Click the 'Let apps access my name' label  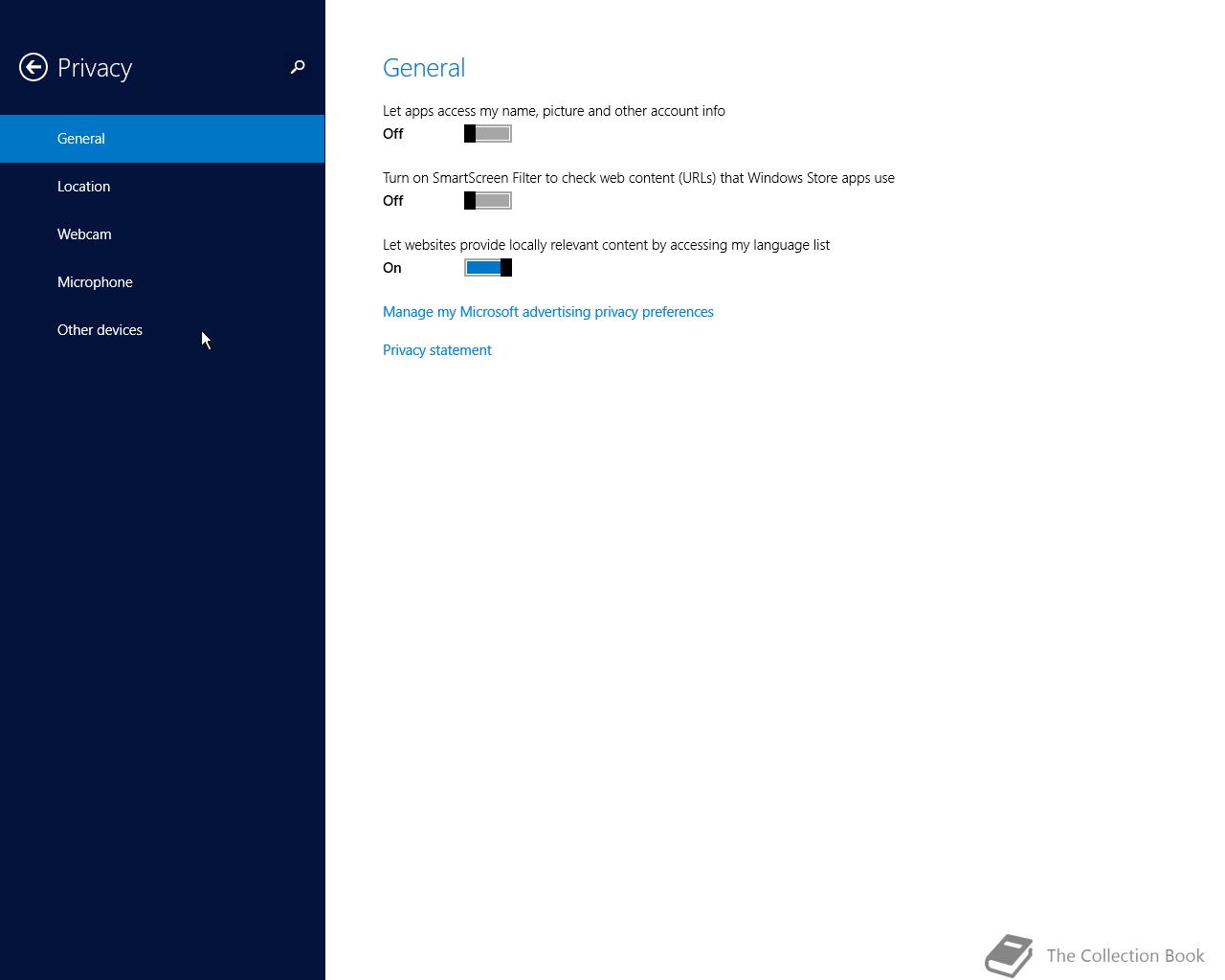point(554,111)
